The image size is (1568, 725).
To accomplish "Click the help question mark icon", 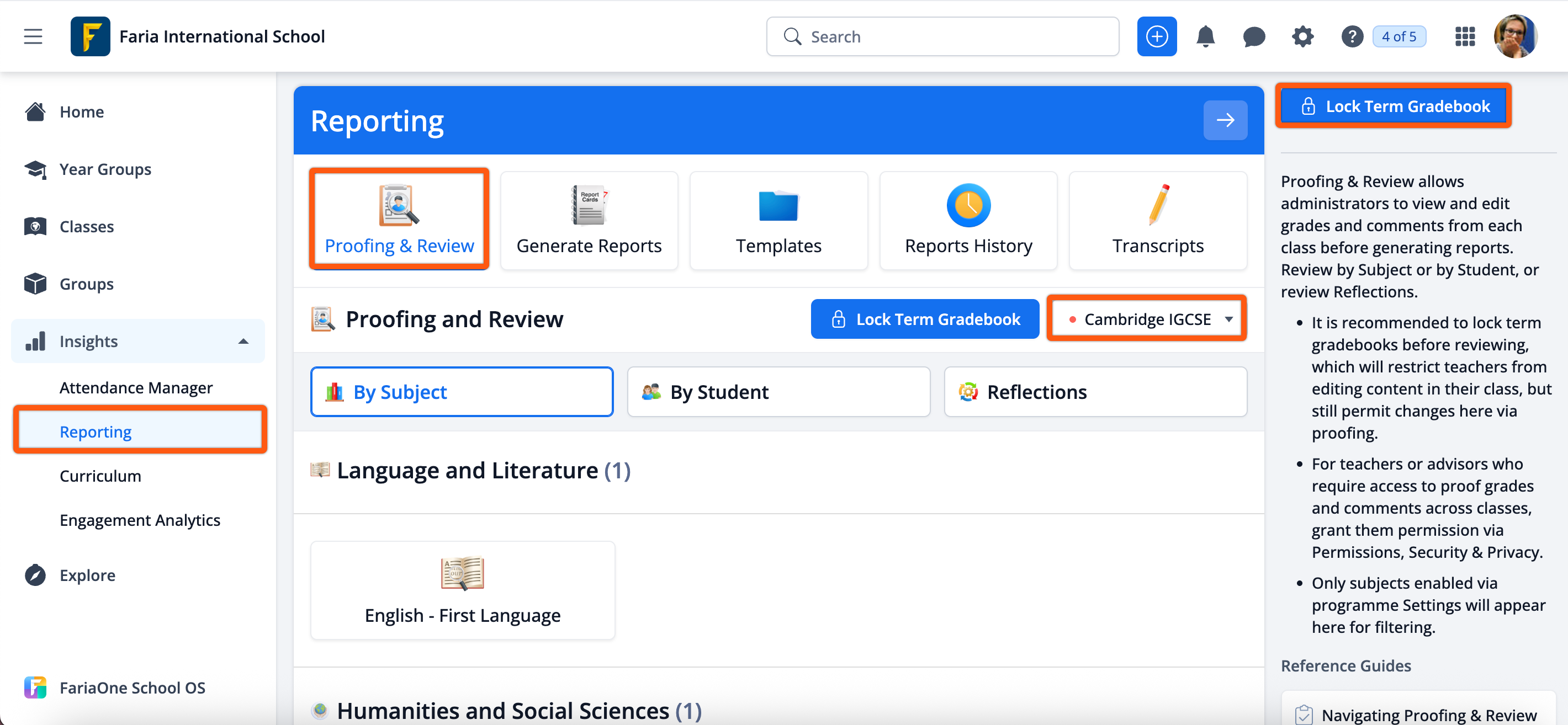I will click(1352, 36).
